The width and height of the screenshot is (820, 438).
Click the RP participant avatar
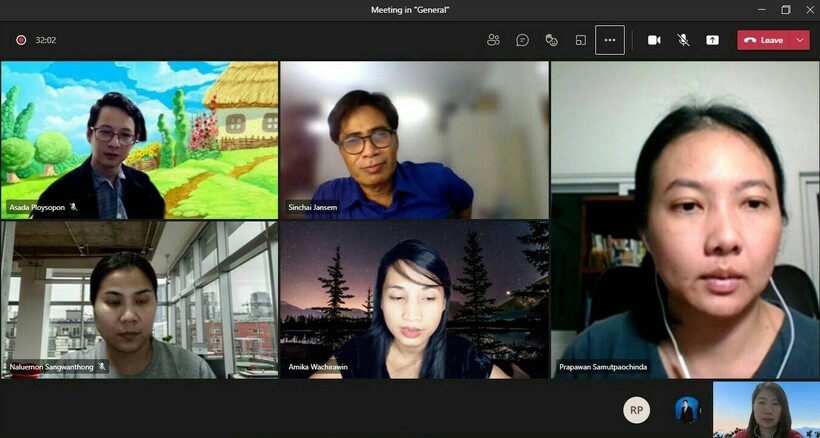(x=636, y=410)
